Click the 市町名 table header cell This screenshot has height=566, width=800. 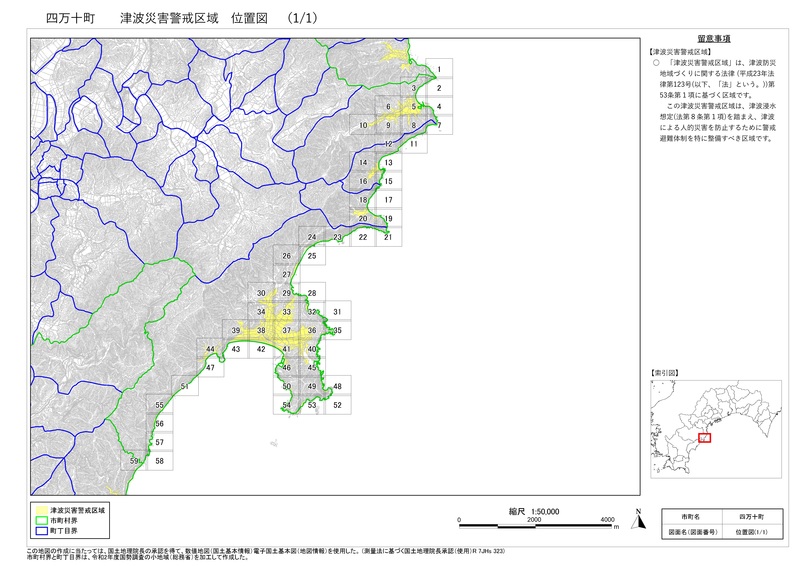[689, 514]
